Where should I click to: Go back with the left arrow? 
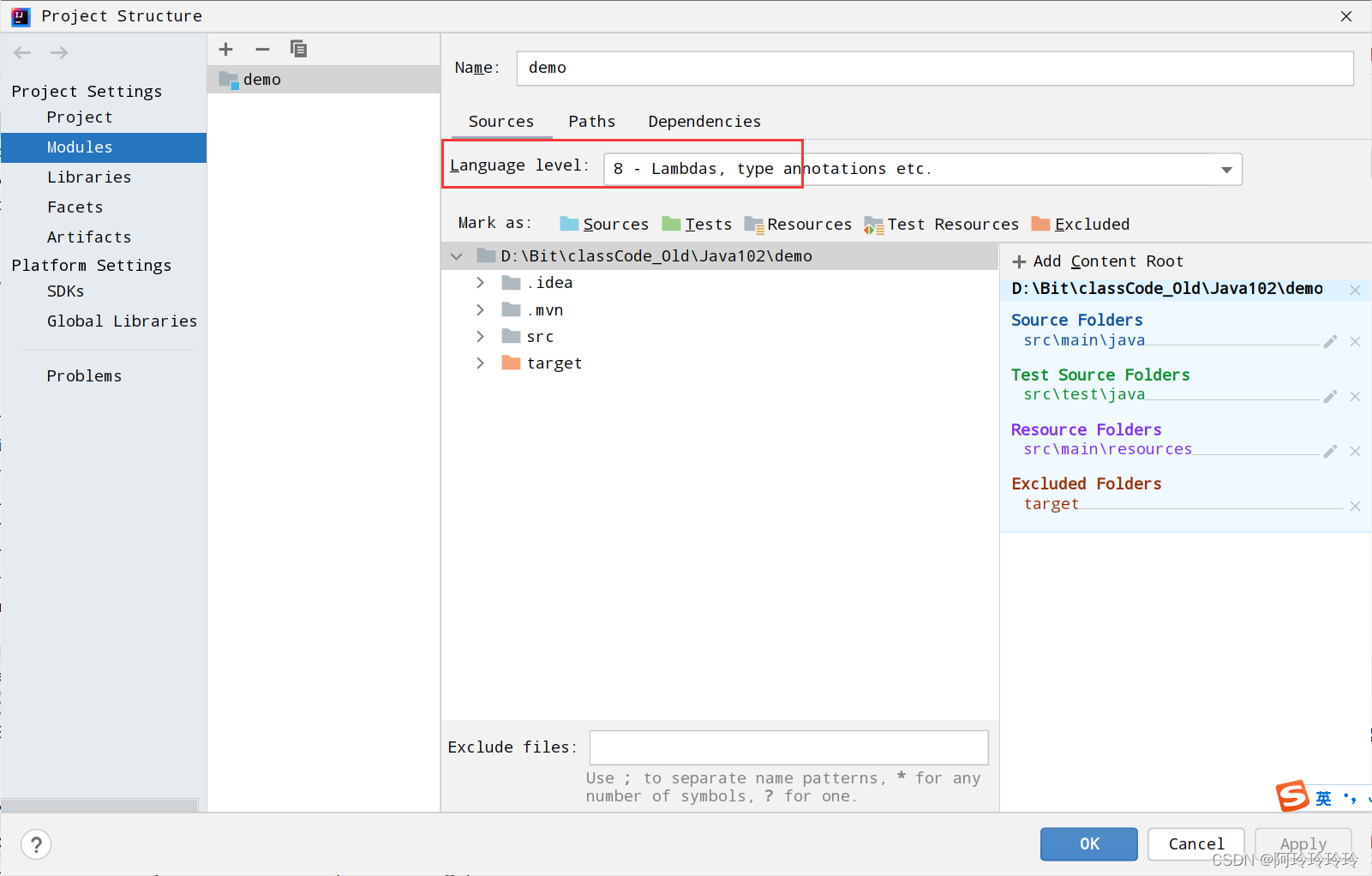[22, 53]
